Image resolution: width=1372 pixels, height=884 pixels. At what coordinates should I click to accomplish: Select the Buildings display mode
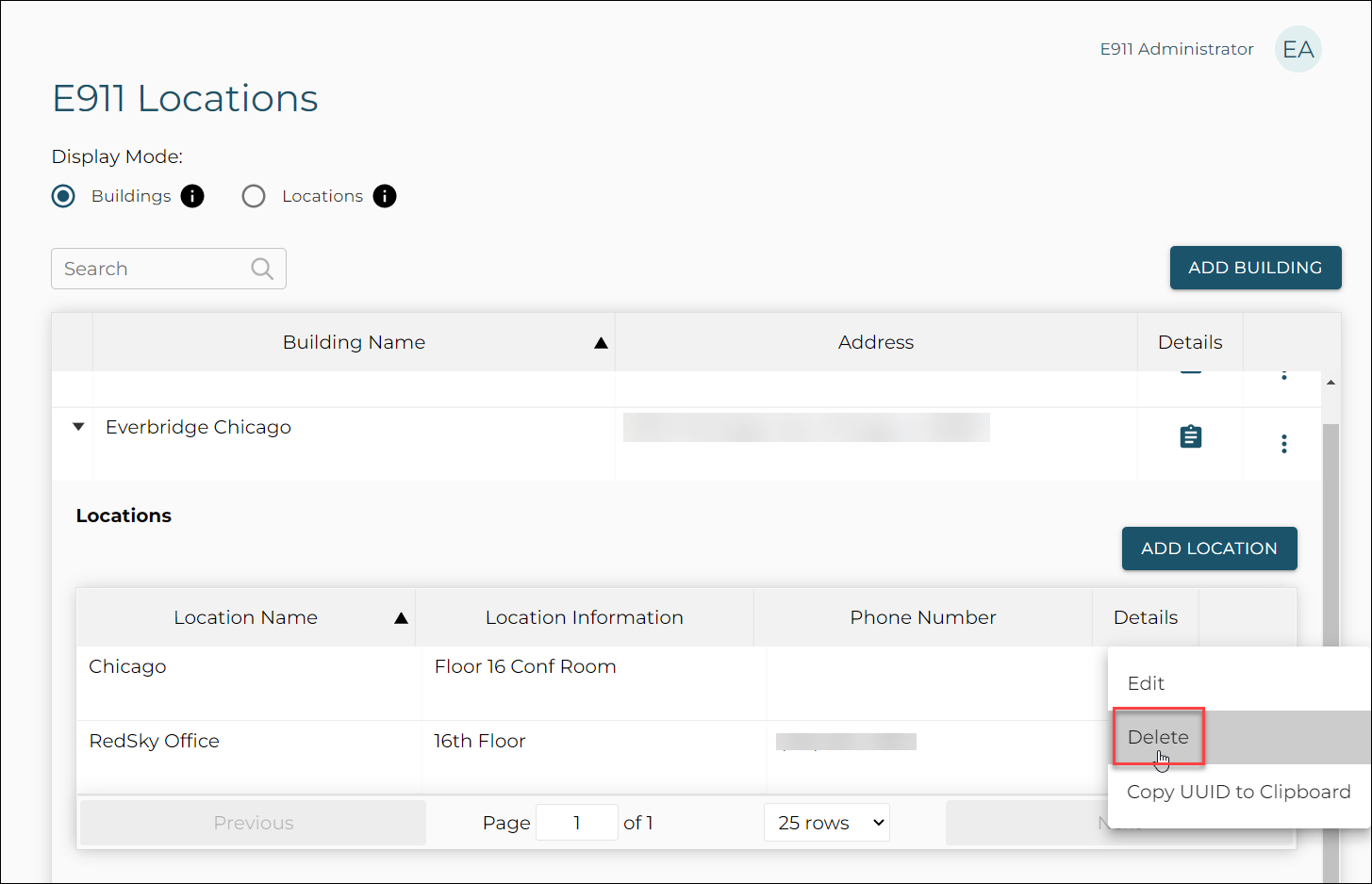pos(64,196)
